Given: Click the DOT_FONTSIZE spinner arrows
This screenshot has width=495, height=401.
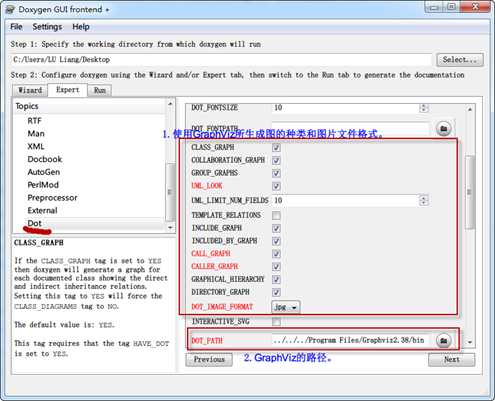Looking at the screenshot, I should point(424,108).
